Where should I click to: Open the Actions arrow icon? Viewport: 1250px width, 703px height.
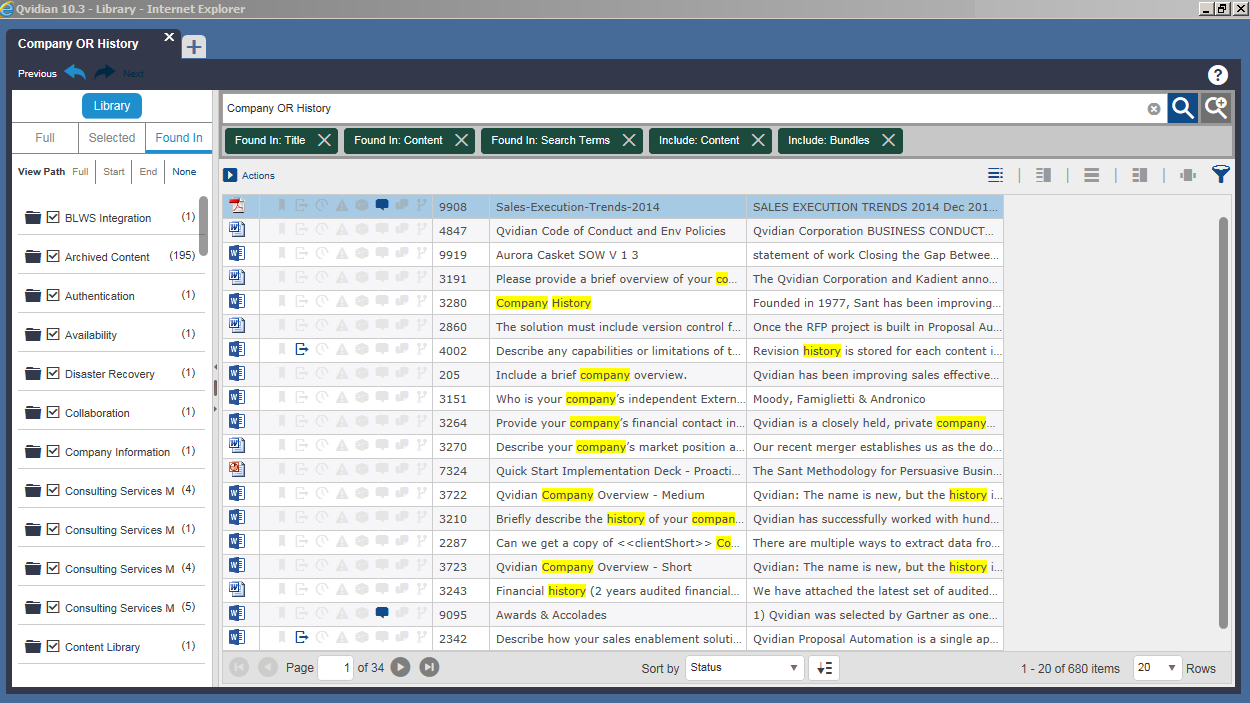click(230, 175)
